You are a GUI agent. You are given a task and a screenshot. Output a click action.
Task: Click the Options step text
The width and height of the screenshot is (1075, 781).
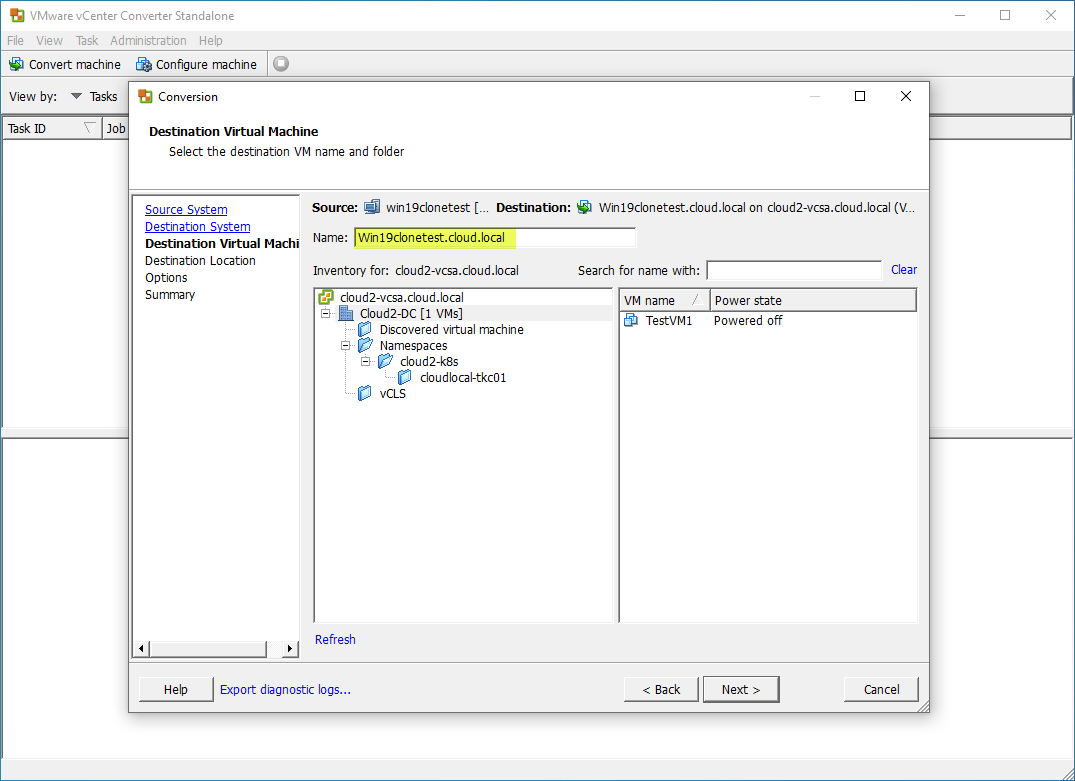(166, 278)
